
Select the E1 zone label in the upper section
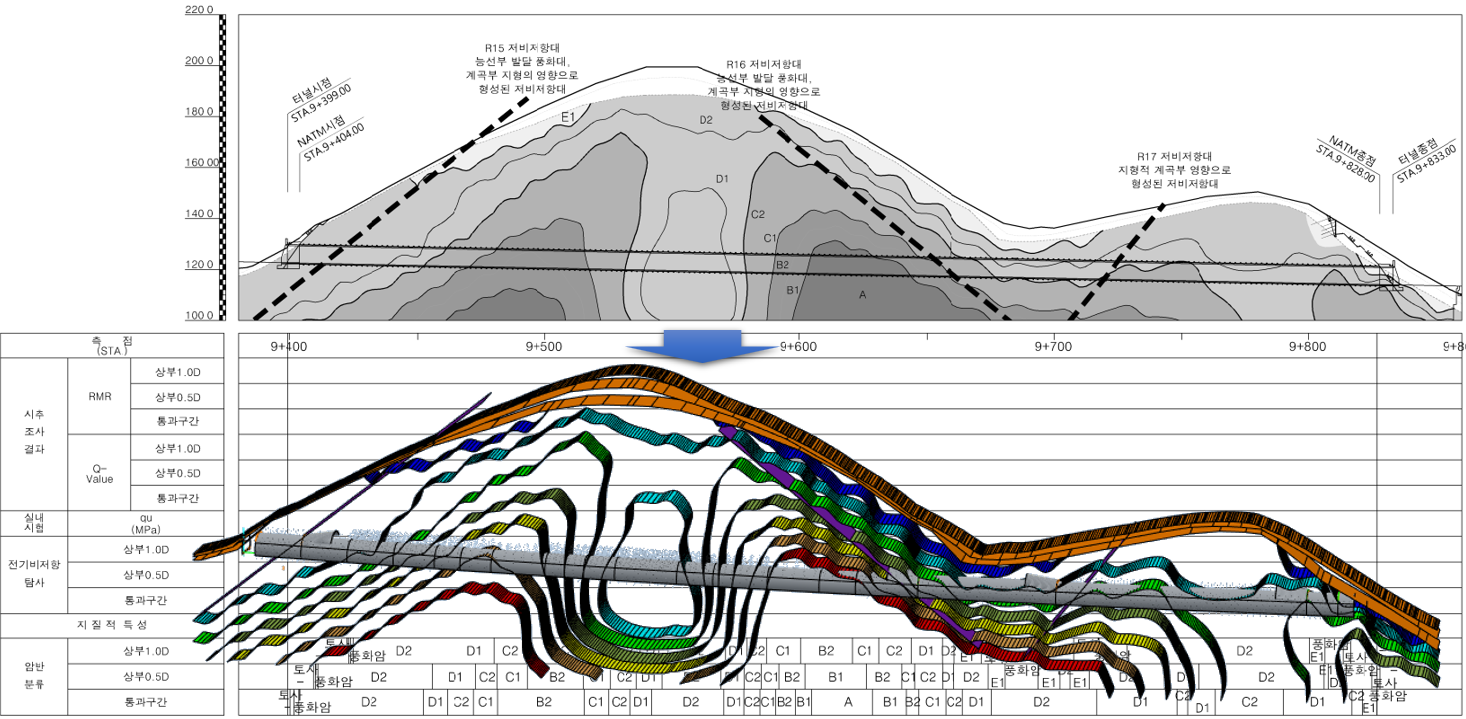567,118
